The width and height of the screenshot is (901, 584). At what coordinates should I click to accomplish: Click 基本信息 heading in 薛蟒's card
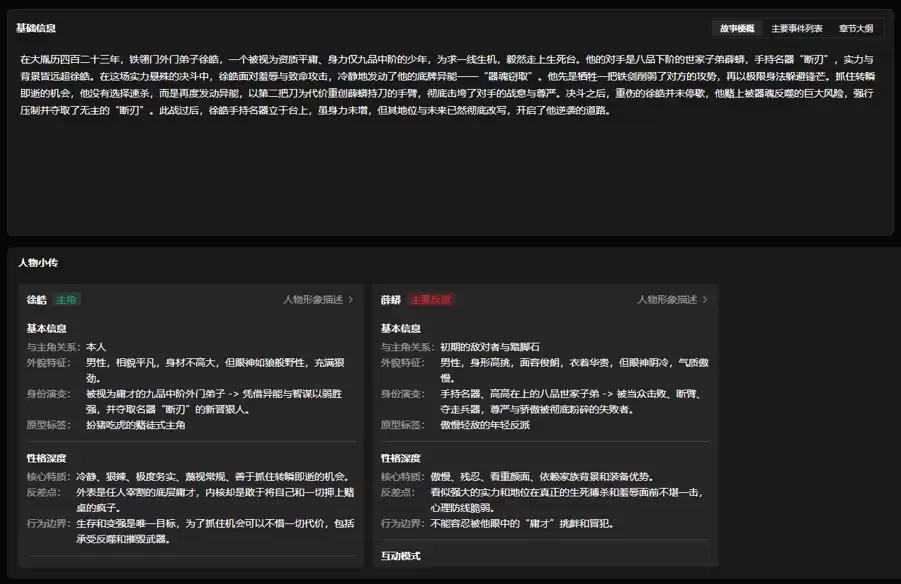pos(400,328)
